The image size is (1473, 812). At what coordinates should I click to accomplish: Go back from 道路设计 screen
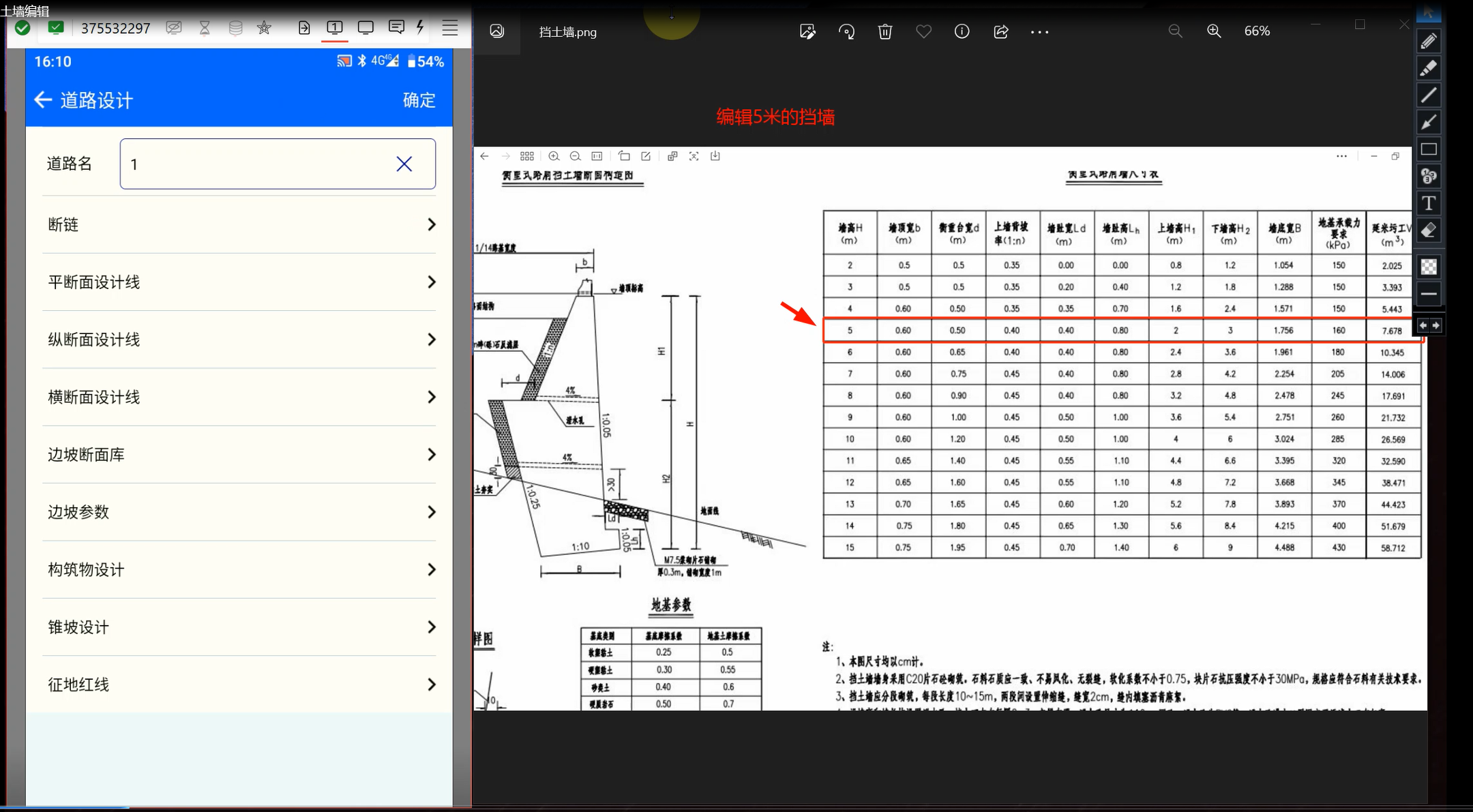click(43, 100)
